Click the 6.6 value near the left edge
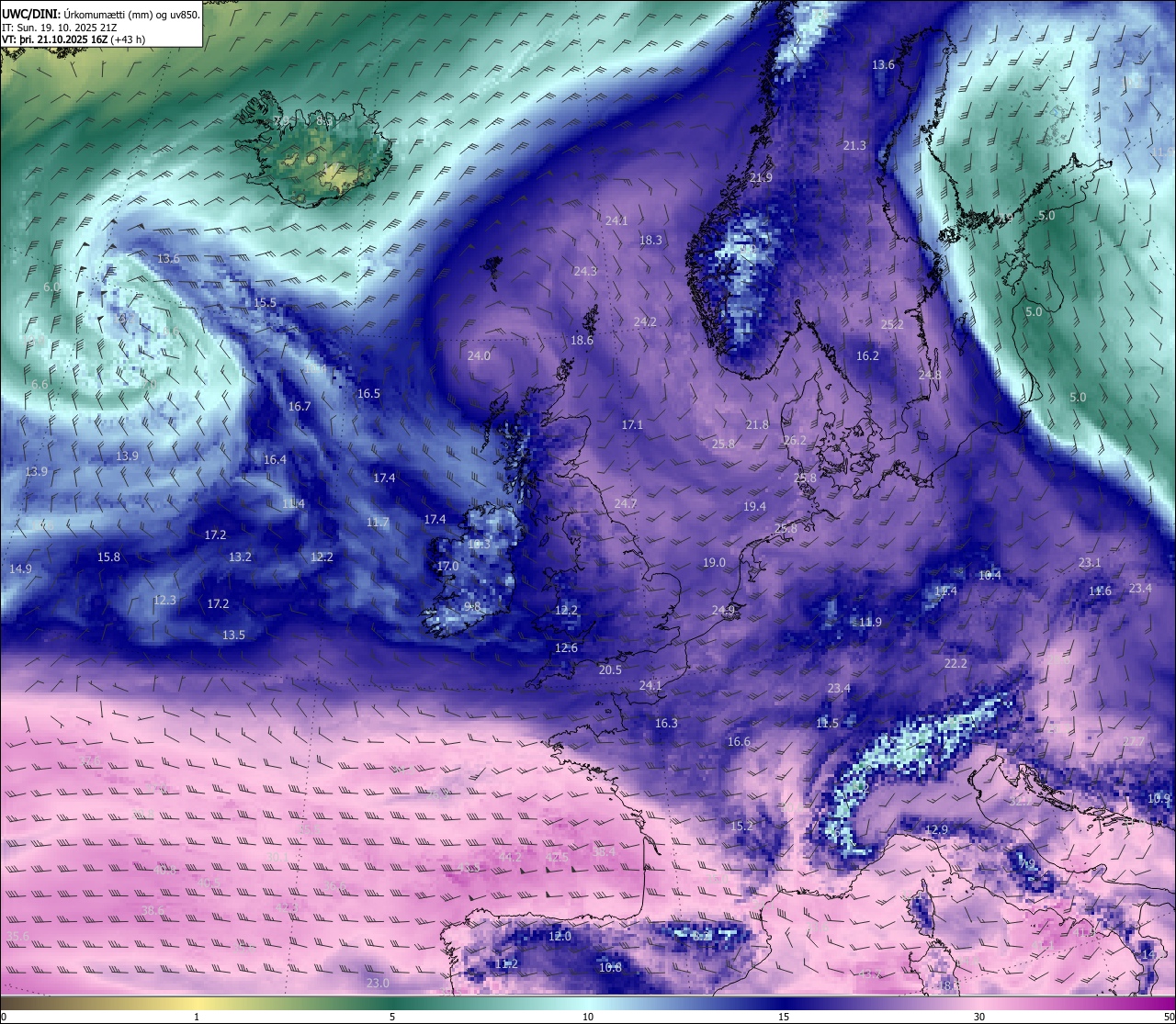1176x1024 pixels. coord(40,384)
